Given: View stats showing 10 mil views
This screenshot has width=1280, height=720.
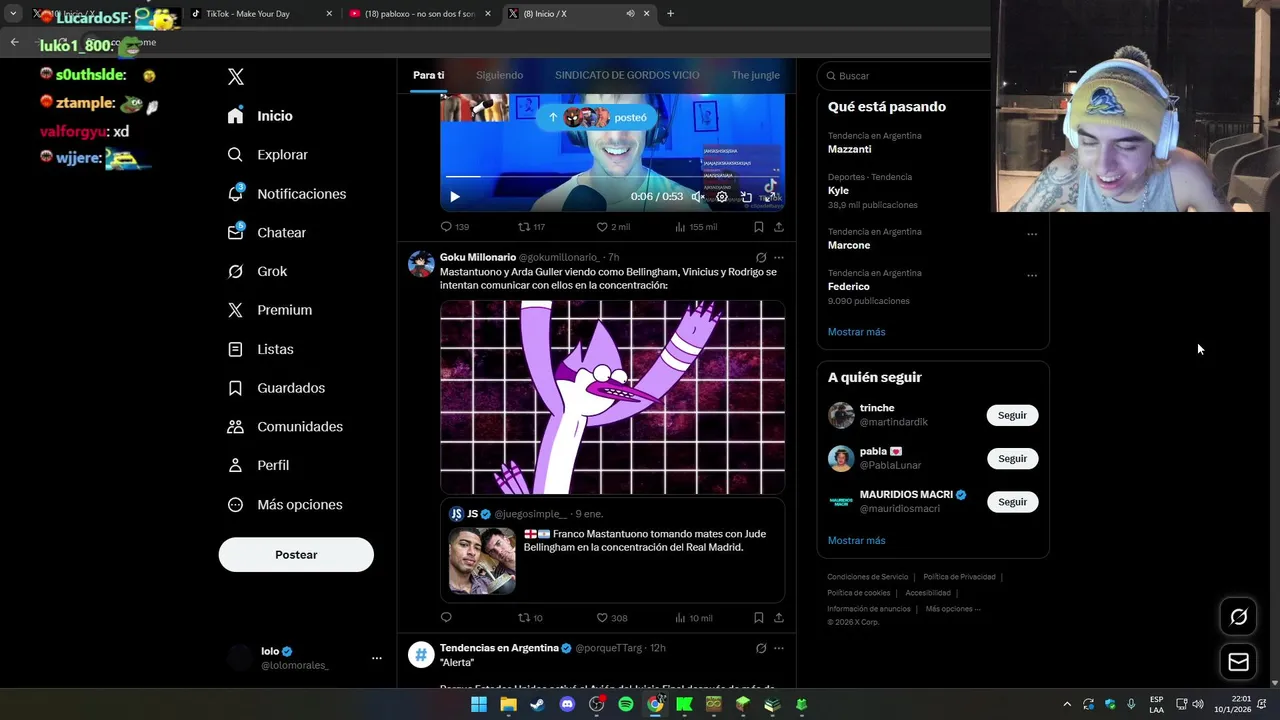Looking at the screenshot, I should (694, 618).
